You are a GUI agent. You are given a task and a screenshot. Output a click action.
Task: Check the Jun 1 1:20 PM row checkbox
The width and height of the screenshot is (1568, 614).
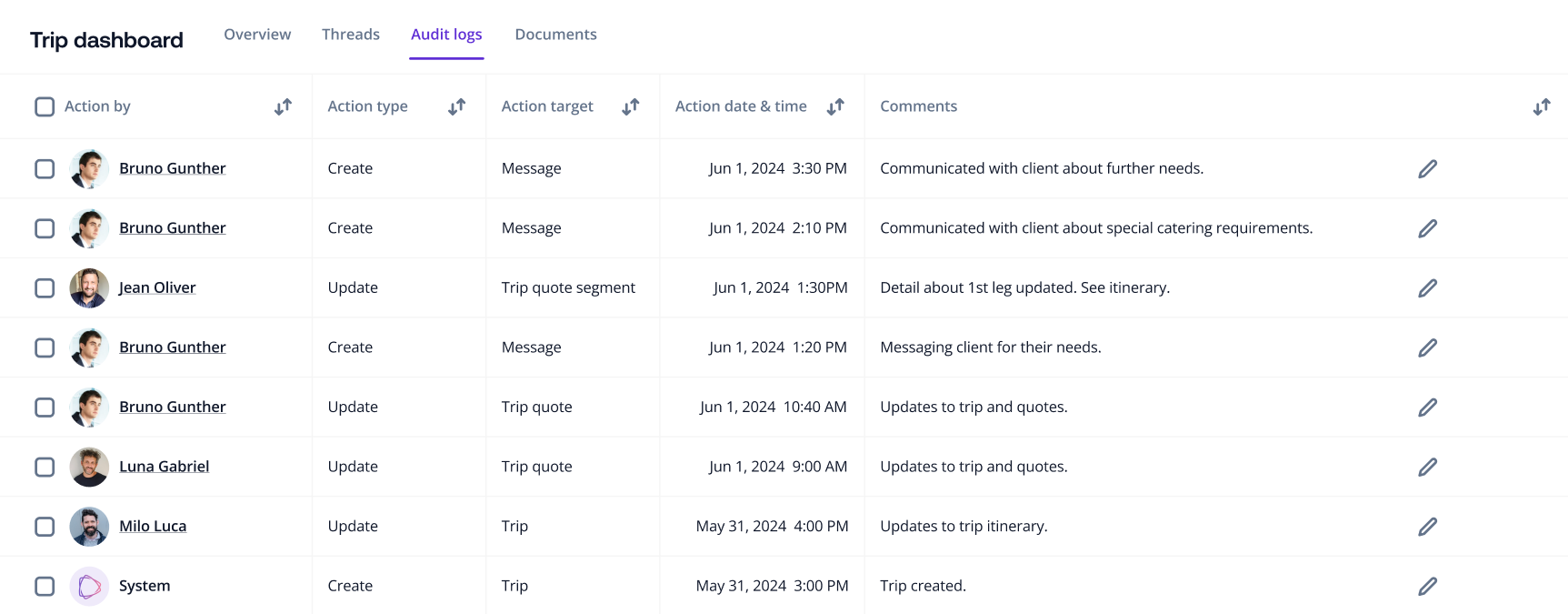pyautogui.click(x=45, y=347)
